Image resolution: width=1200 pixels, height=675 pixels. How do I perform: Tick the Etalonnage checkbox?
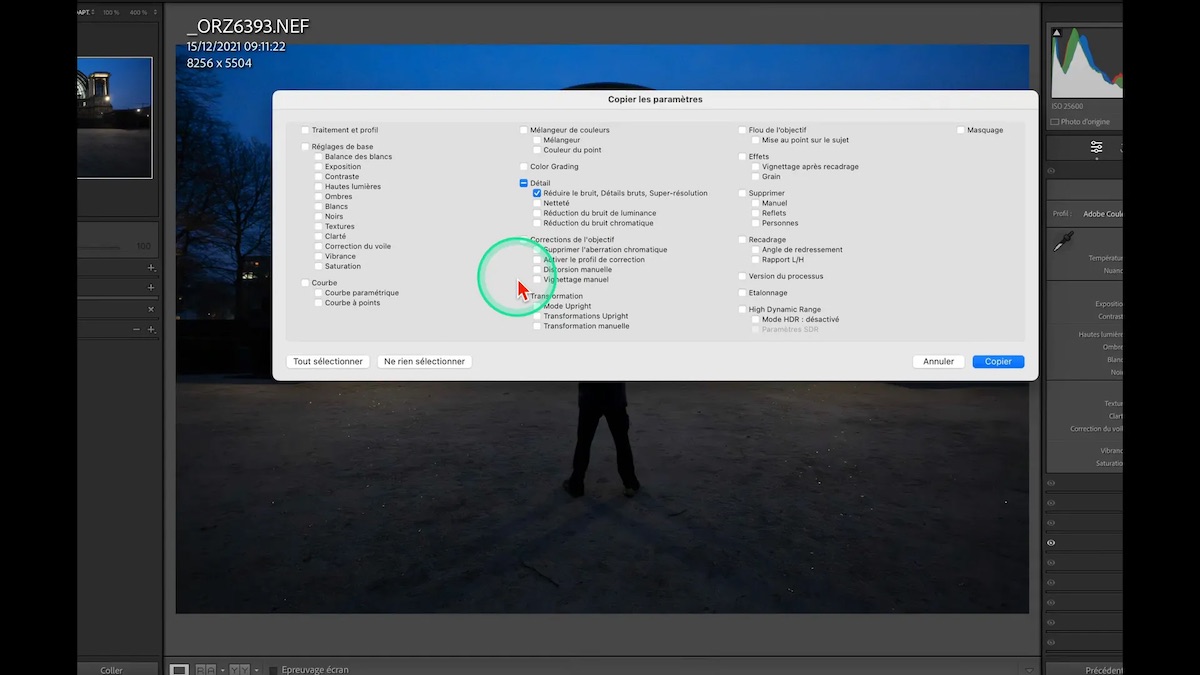click(742, 293)
